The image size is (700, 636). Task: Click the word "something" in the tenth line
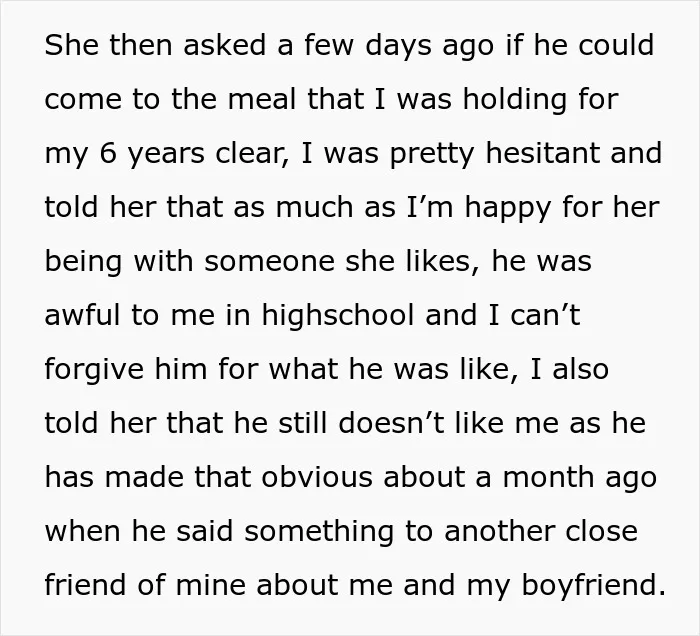click(x=319, y=534)
